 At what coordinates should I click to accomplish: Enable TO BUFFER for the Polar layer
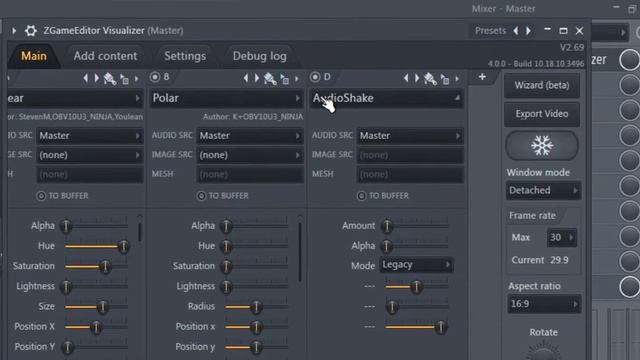(x=201, y=196)
